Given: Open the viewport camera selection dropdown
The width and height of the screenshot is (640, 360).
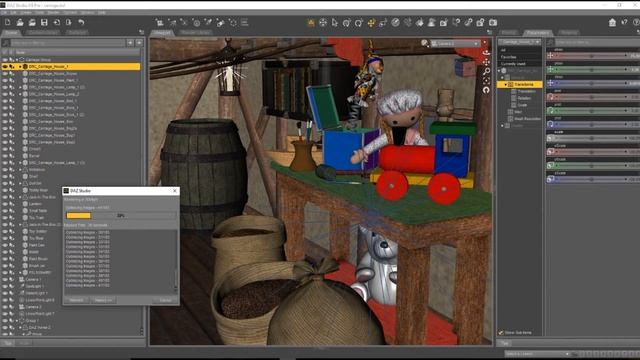Looking at the screenshot, I should point(455,43).
